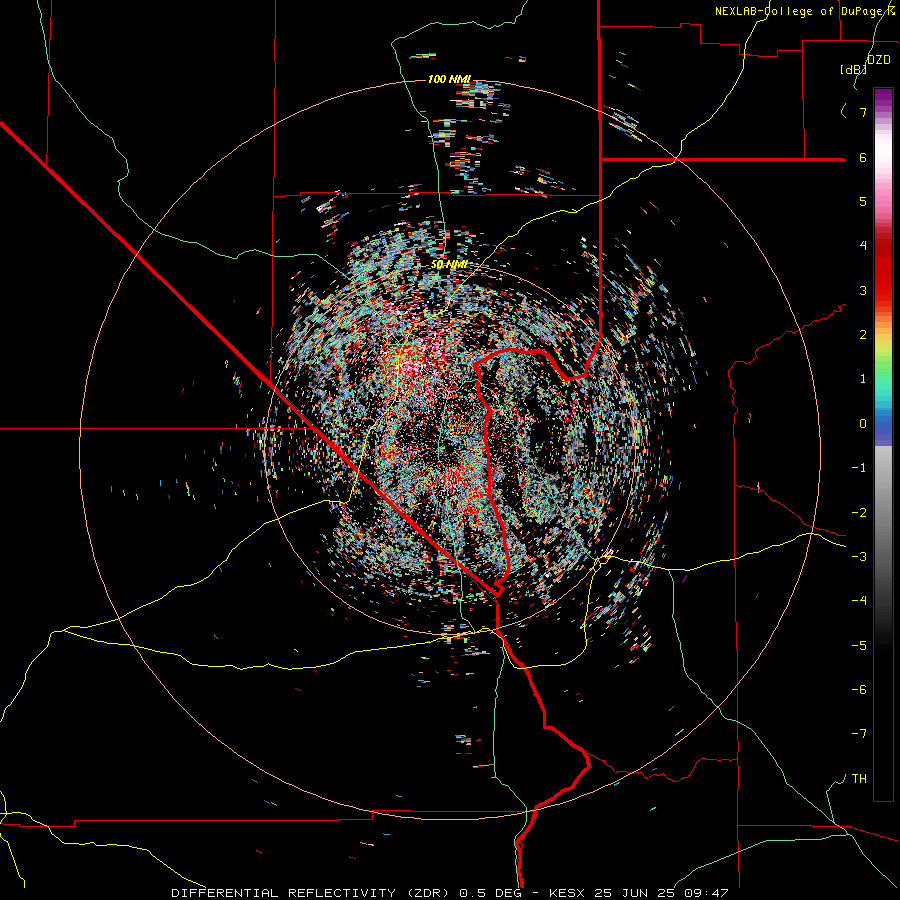This screenshot has width=900, height=900.
Task: Click the -6 dB tick label
Action: tap(859, 690)
